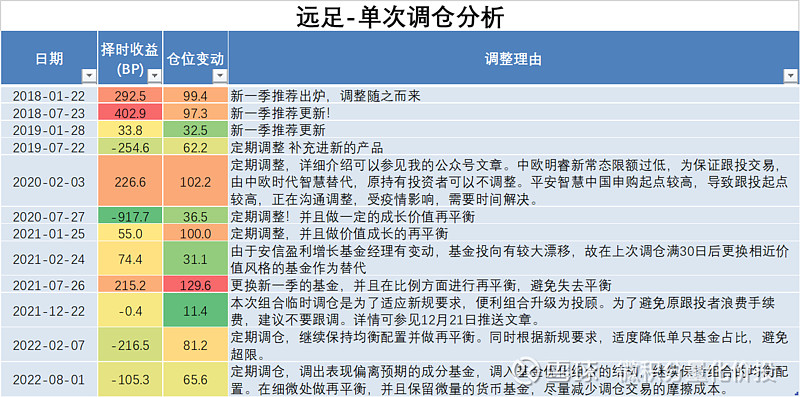Select date cell 2019-01-28
800x397 pixels.
(49, 130)
